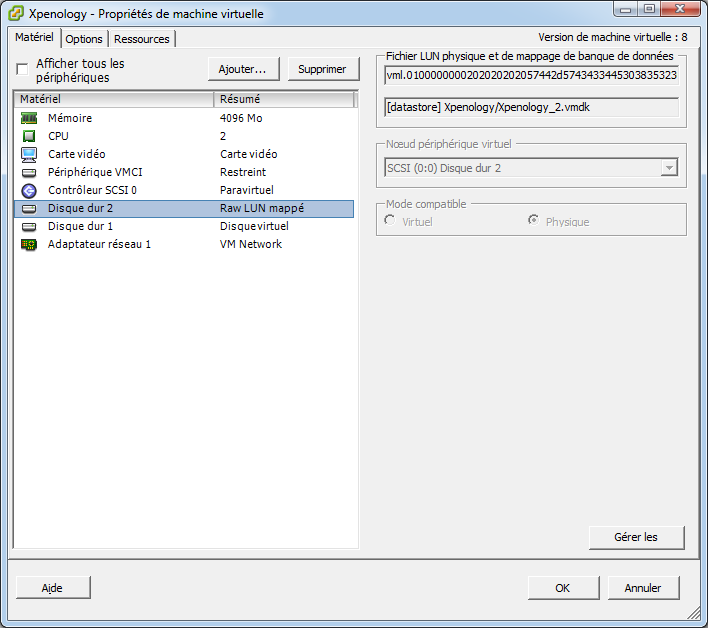The image size is (708, 628).
Task: Maximize the virtual machine properties window
Action: click(649, 9)
